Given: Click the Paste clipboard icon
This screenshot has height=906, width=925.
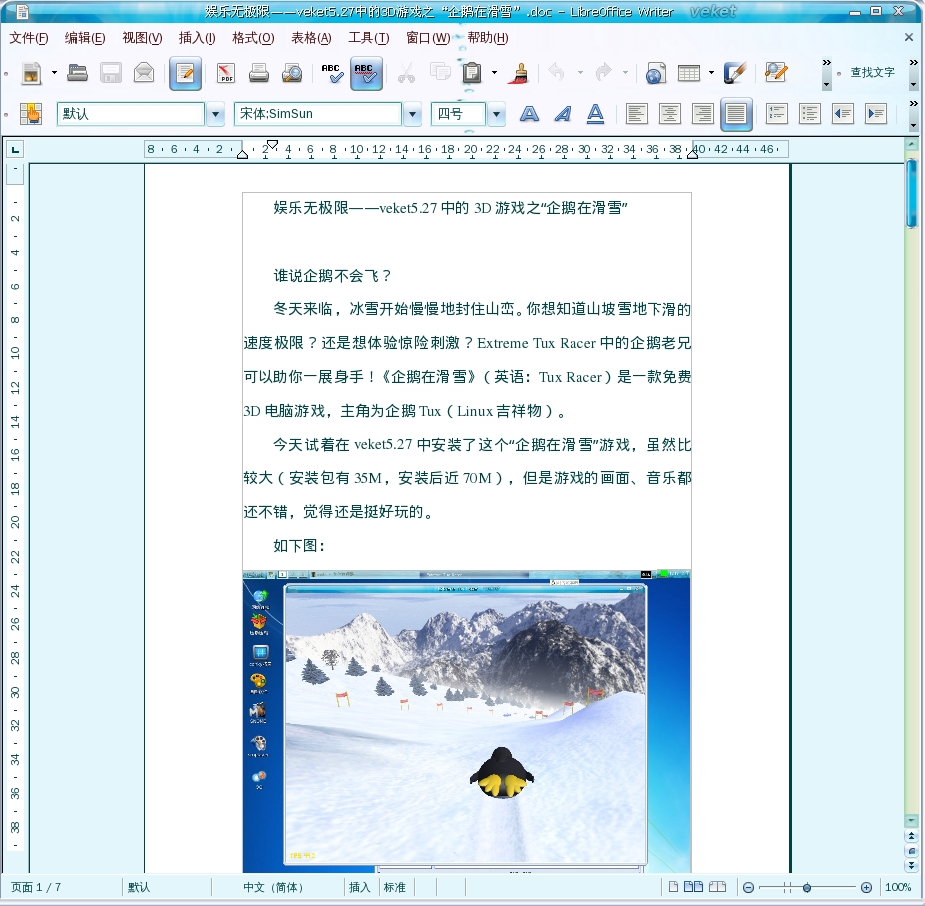Looking at the screenshot, I should point(472,73).
